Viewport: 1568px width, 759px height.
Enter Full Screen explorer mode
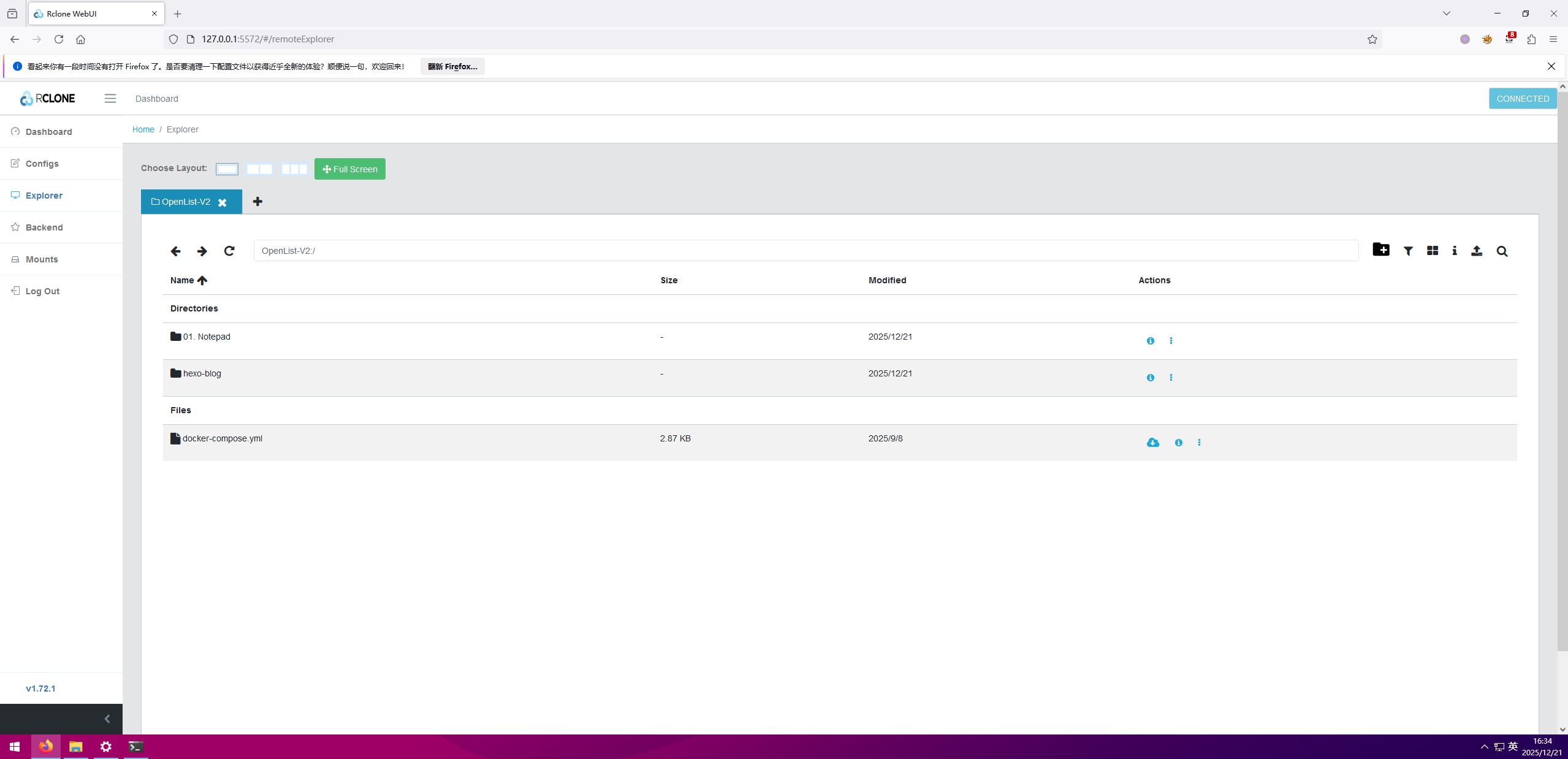350,169
